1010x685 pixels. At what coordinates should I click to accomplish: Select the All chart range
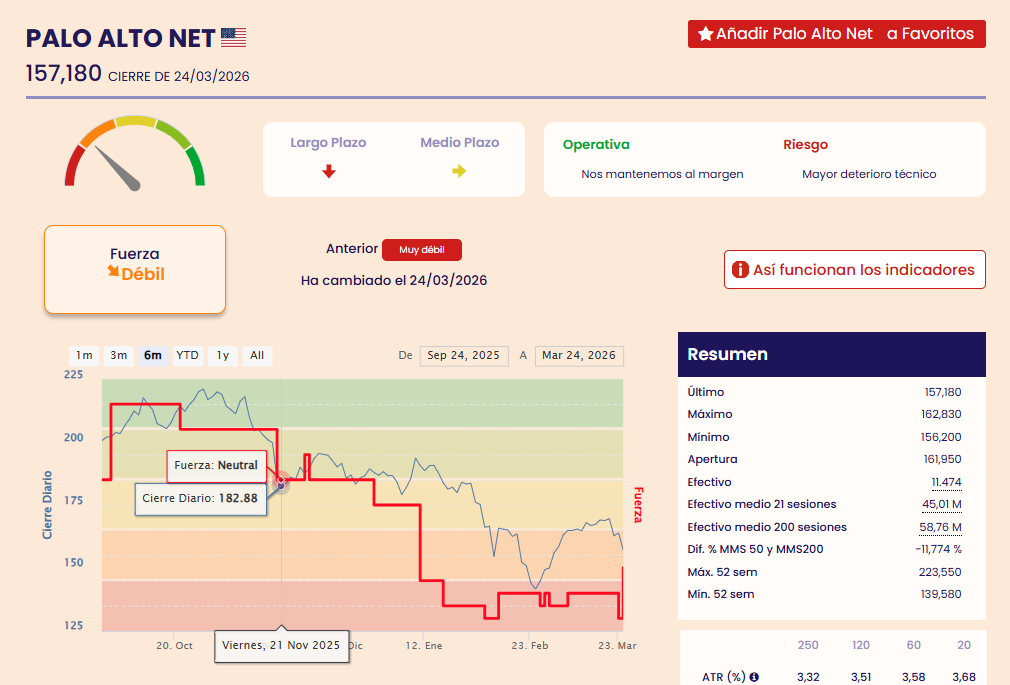pos(257,356)
